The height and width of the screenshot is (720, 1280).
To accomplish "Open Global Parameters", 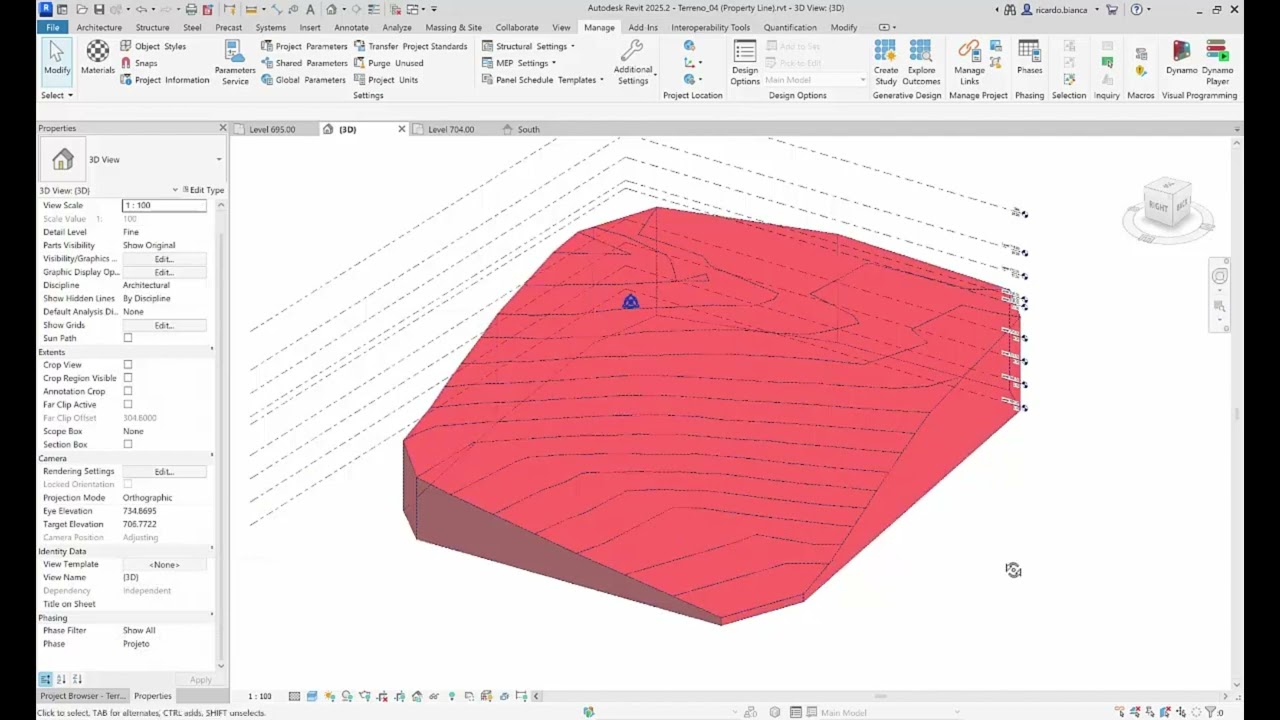I will (304, 80).
